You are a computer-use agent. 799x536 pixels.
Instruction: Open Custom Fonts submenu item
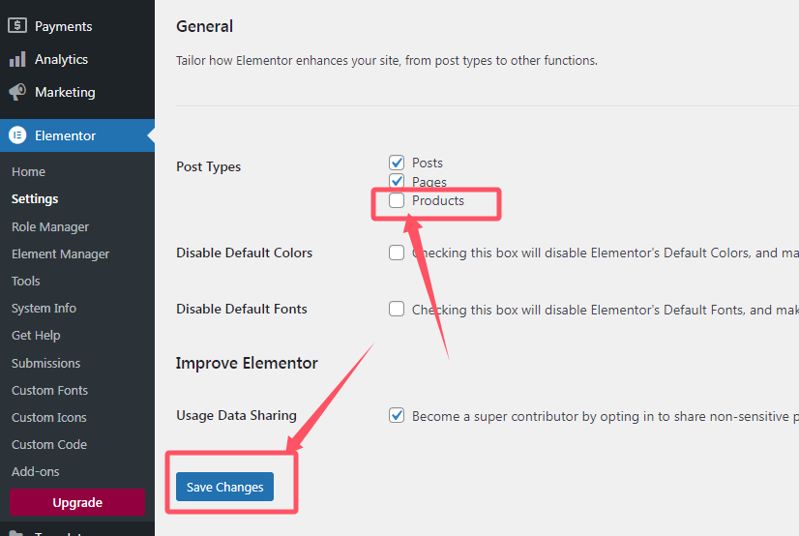click(49, 390)
